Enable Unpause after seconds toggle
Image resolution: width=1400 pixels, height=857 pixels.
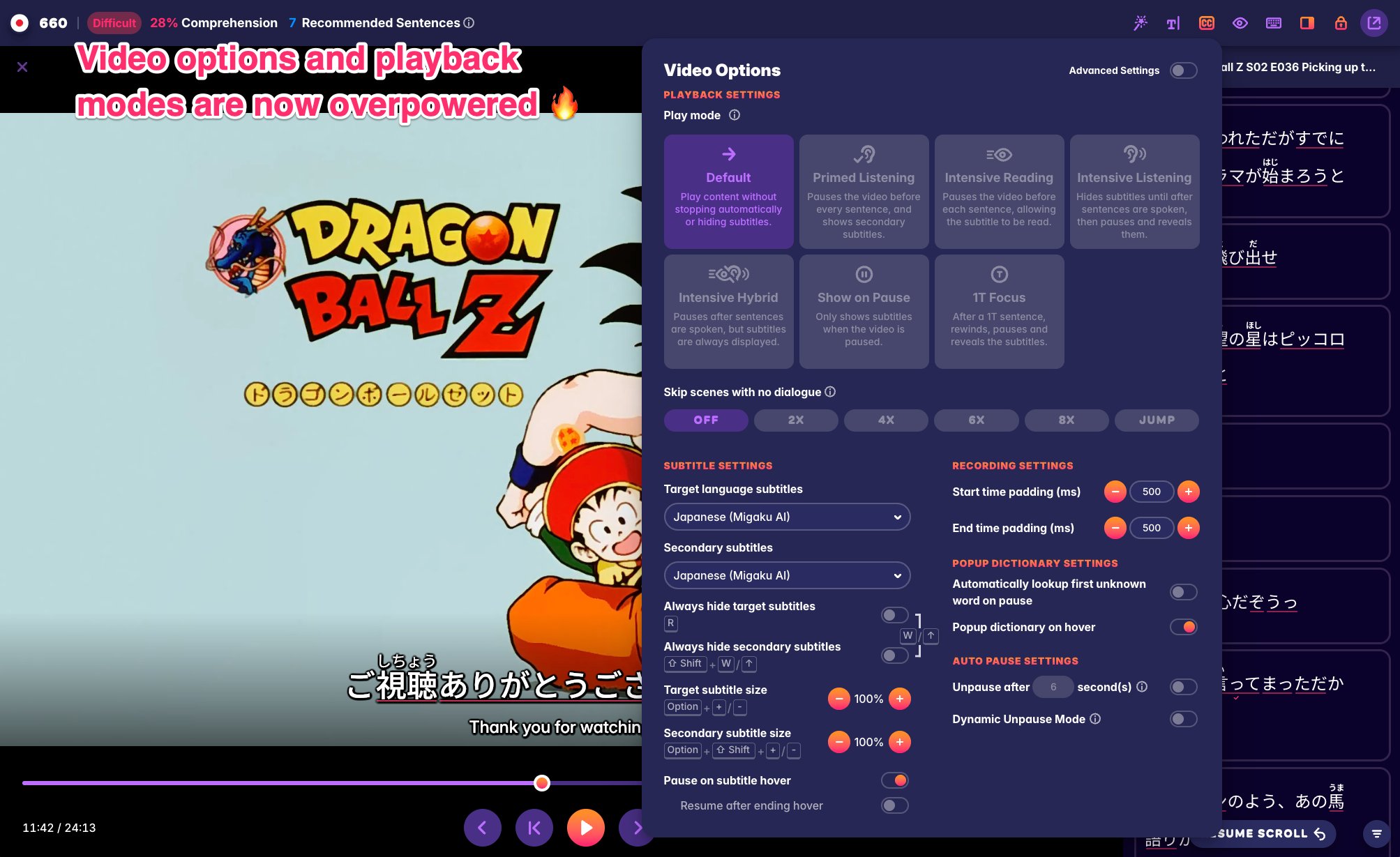click(x=1184, y=687)
